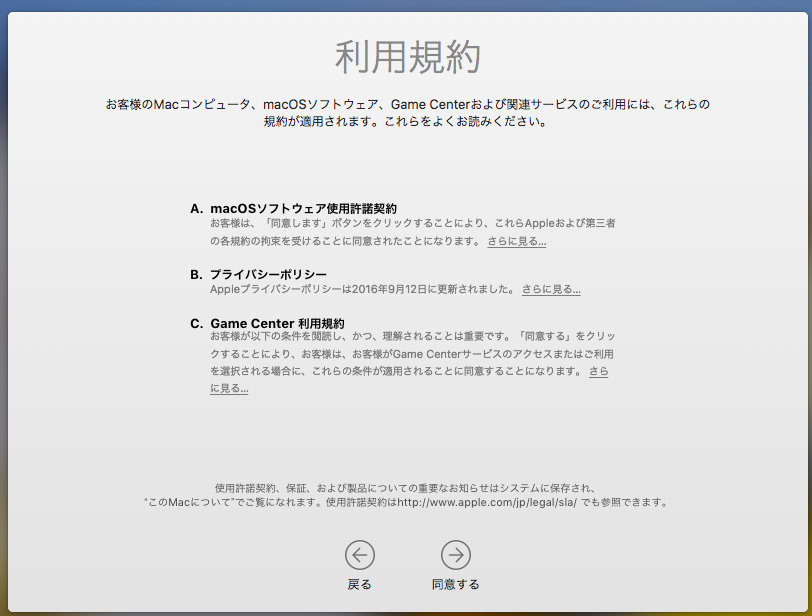Image resolution: width=812 pixels, height=616 pixels.
Task: Click section C description starting お客様が以下の条件
Action: tap(413, 362)
